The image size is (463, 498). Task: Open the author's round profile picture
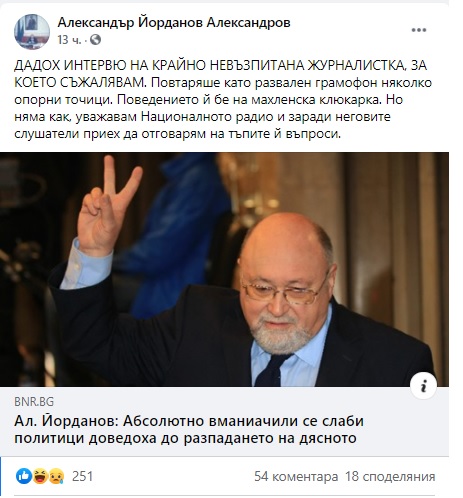(32, 32)
